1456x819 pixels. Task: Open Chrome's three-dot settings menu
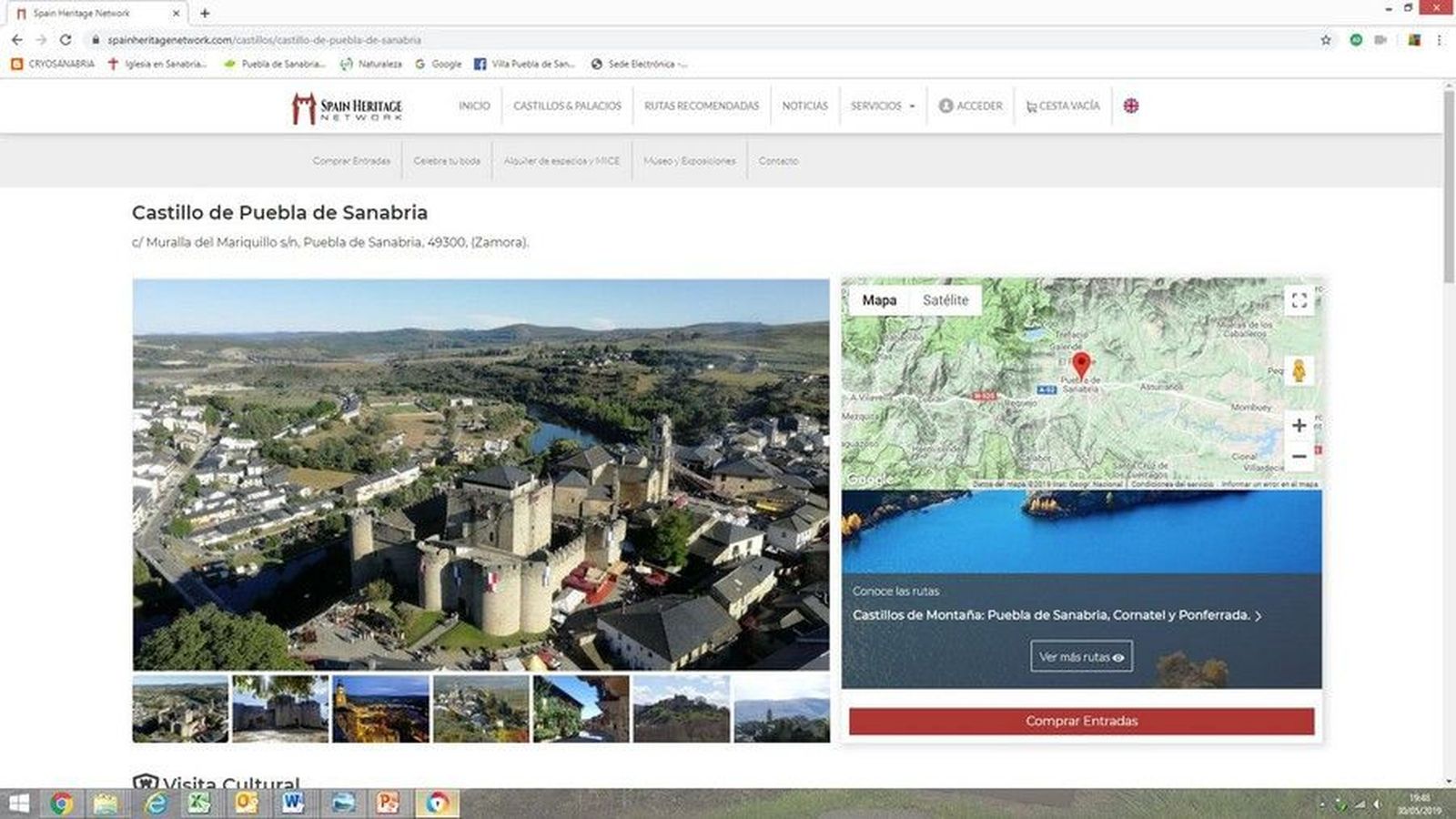coord(1438,40)
